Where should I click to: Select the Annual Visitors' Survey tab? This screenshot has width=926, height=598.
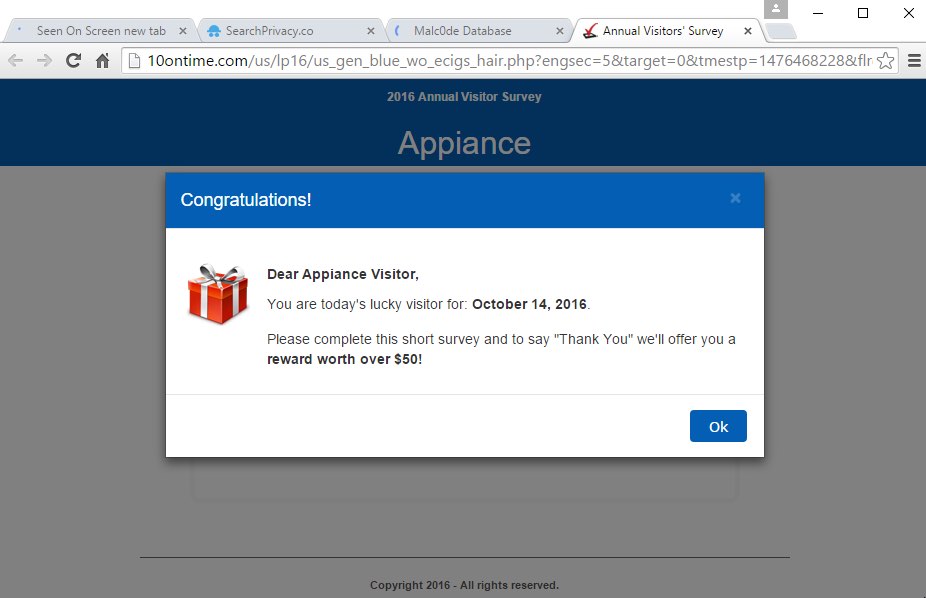662,31
